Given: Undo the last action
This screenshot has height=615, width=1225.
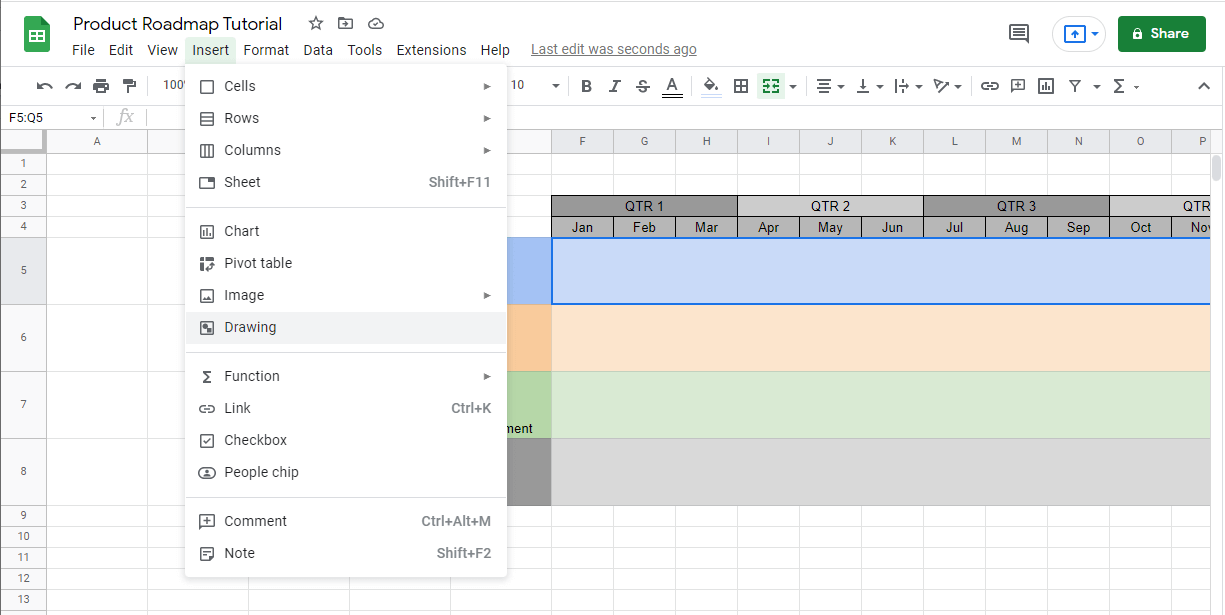Looking at the screenshot, I should coord(44,86).
